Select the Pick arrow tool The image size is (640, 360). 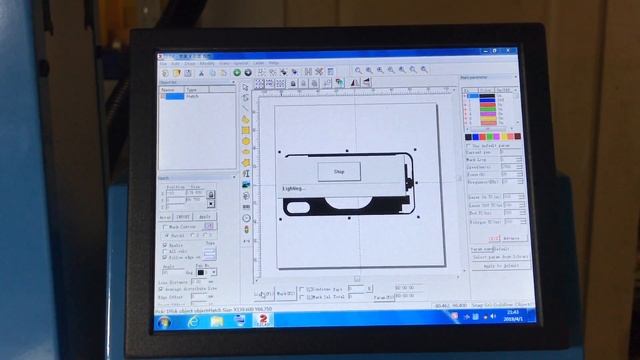point(245,87)
